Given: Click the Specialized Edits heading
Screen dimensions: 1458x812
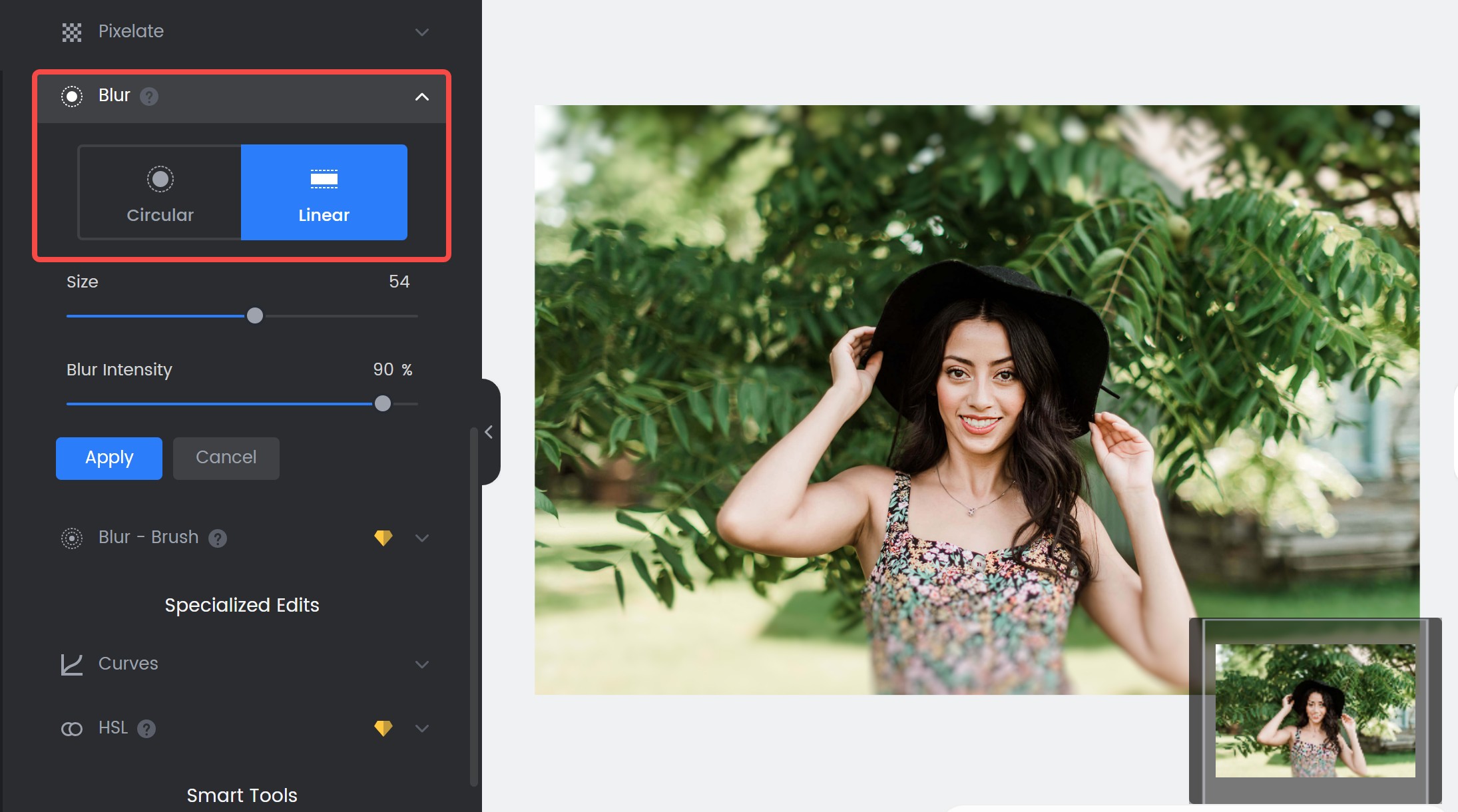Looking at the screenshot, I should pos(242,605).
